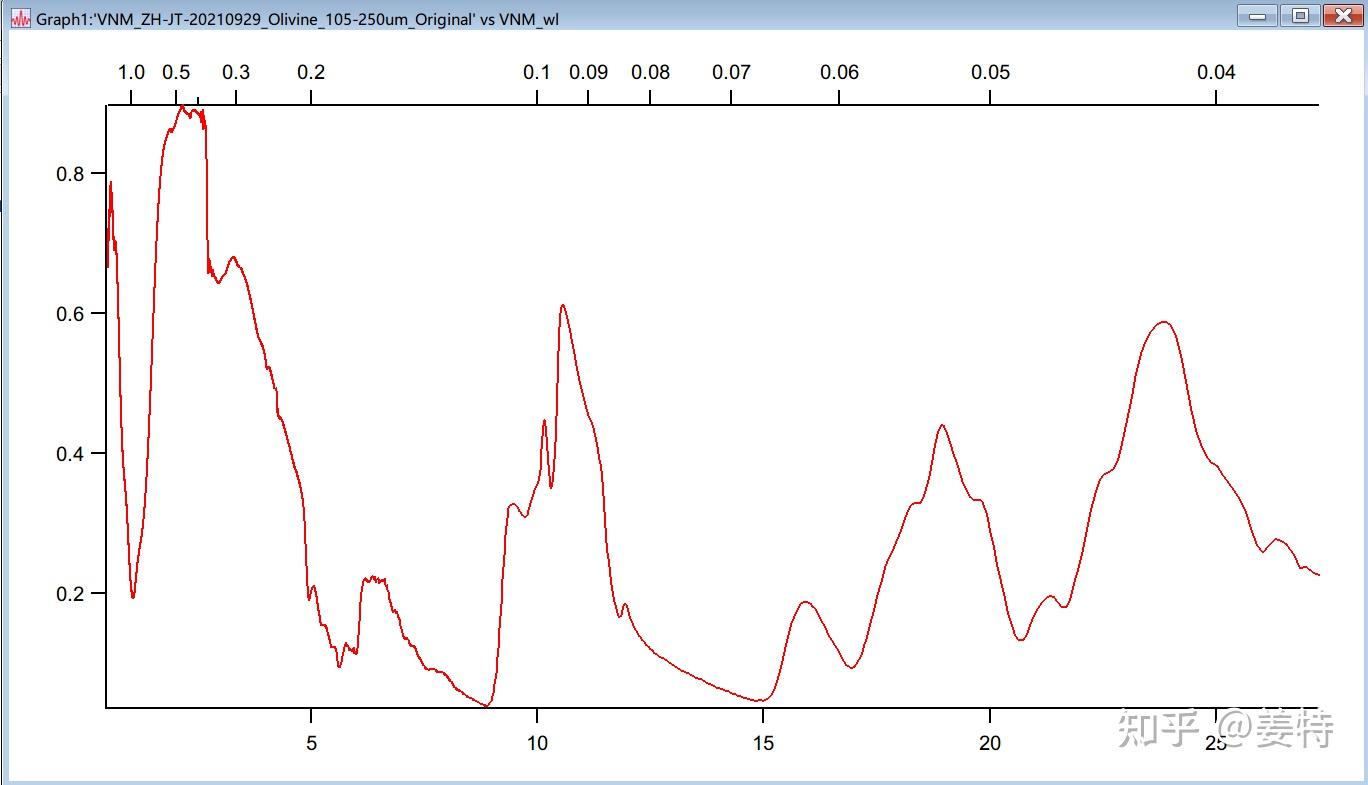
Task: Click the red trace peak near 10.5
Action: [563, 306]
